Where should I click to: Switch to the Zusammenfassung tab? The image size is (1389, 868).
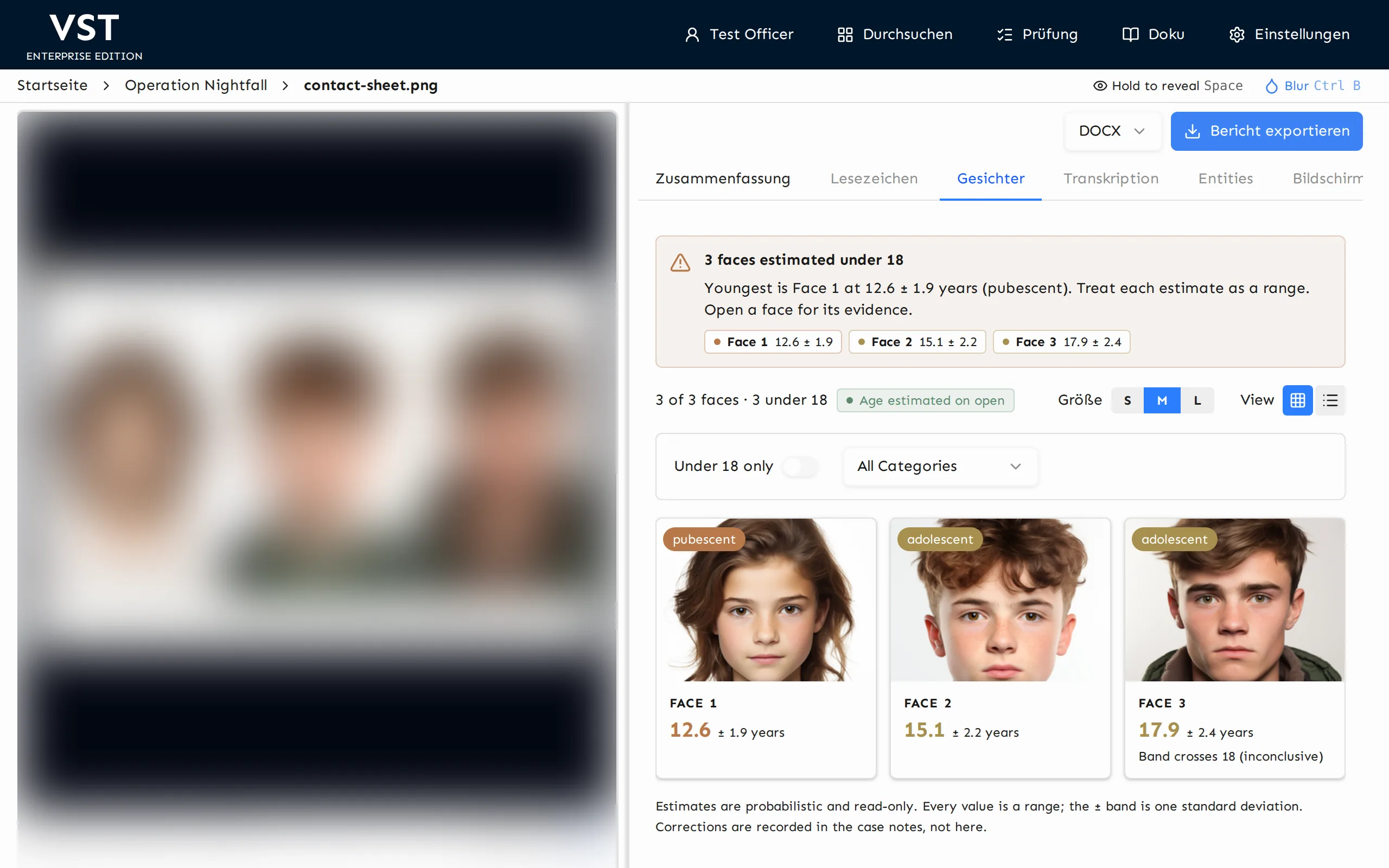coord(723,178)
